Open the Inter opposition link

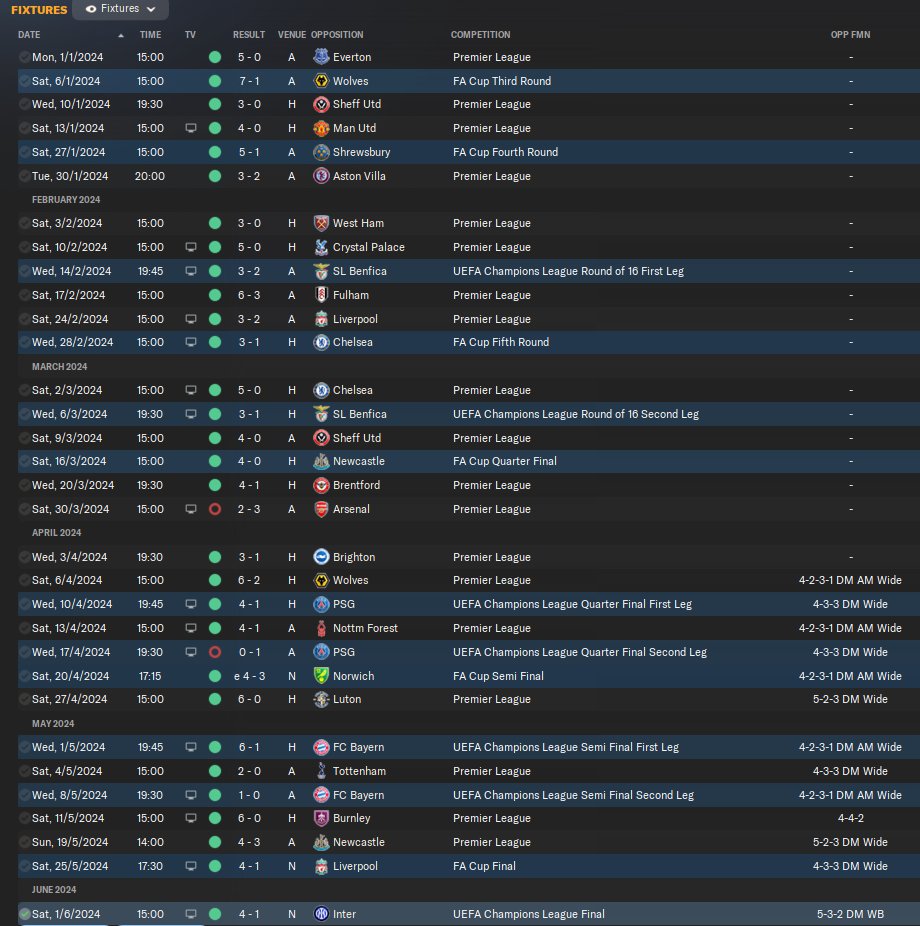(344, 914)
